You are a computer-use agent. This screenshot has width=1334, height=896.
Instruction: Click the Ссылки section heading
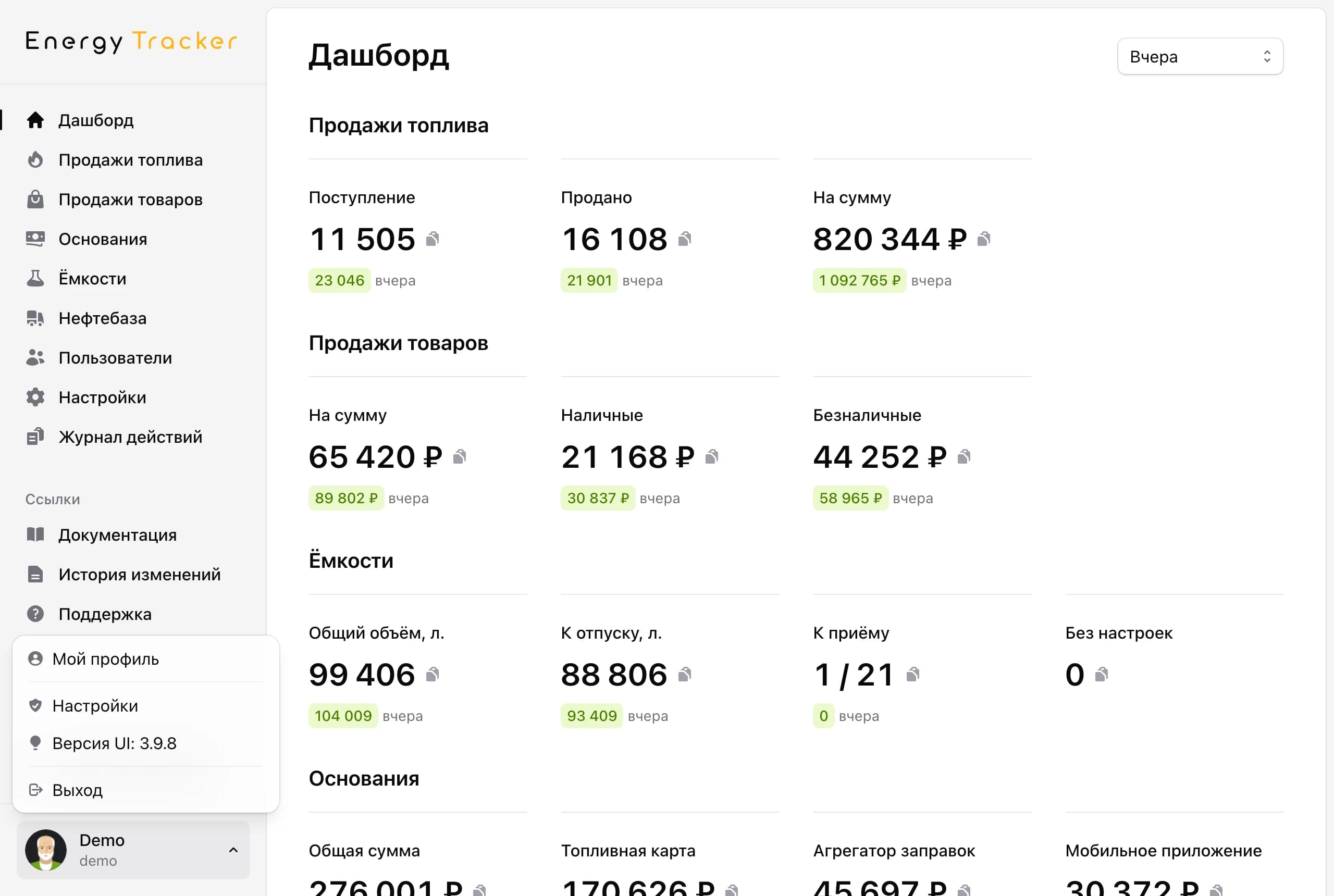53,500
